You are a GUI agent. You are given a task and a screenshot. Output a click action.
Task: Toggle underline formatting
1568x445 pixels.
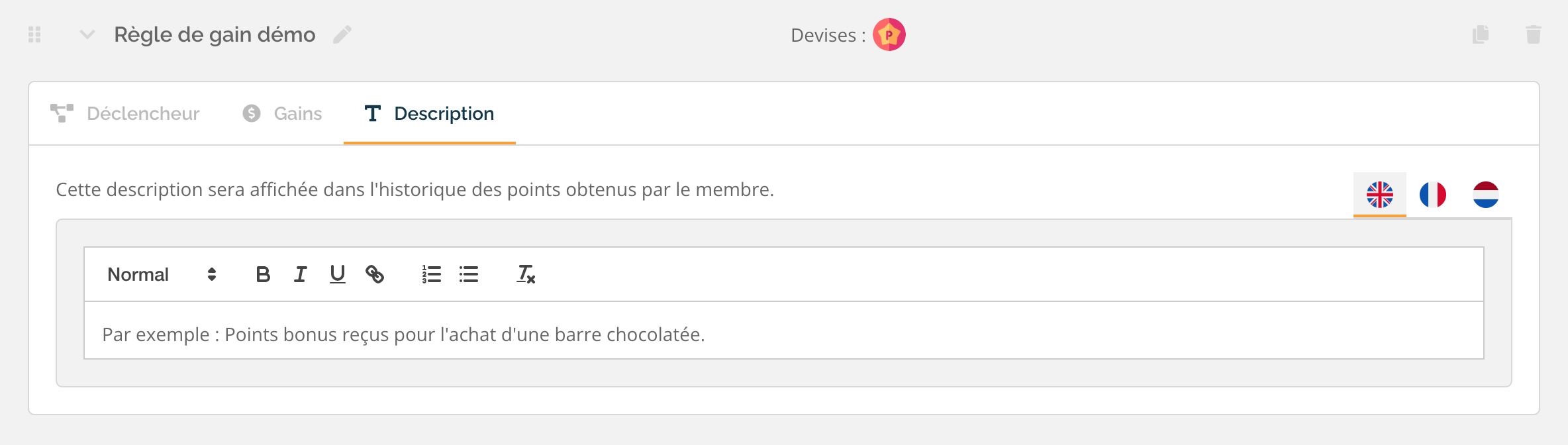(338, 274)
